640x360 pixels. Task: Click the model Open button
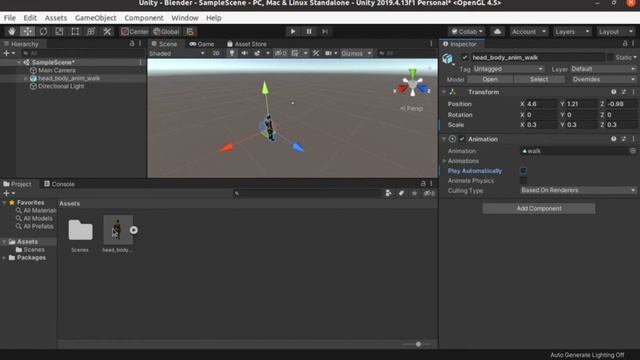[x=490, y=79]
